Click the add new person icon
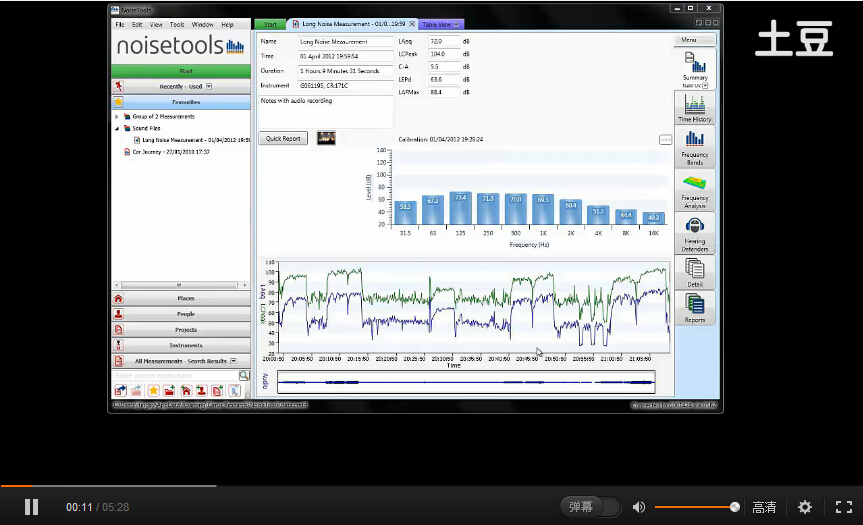This screenshot has height=525, width=863. pos(201,391)
